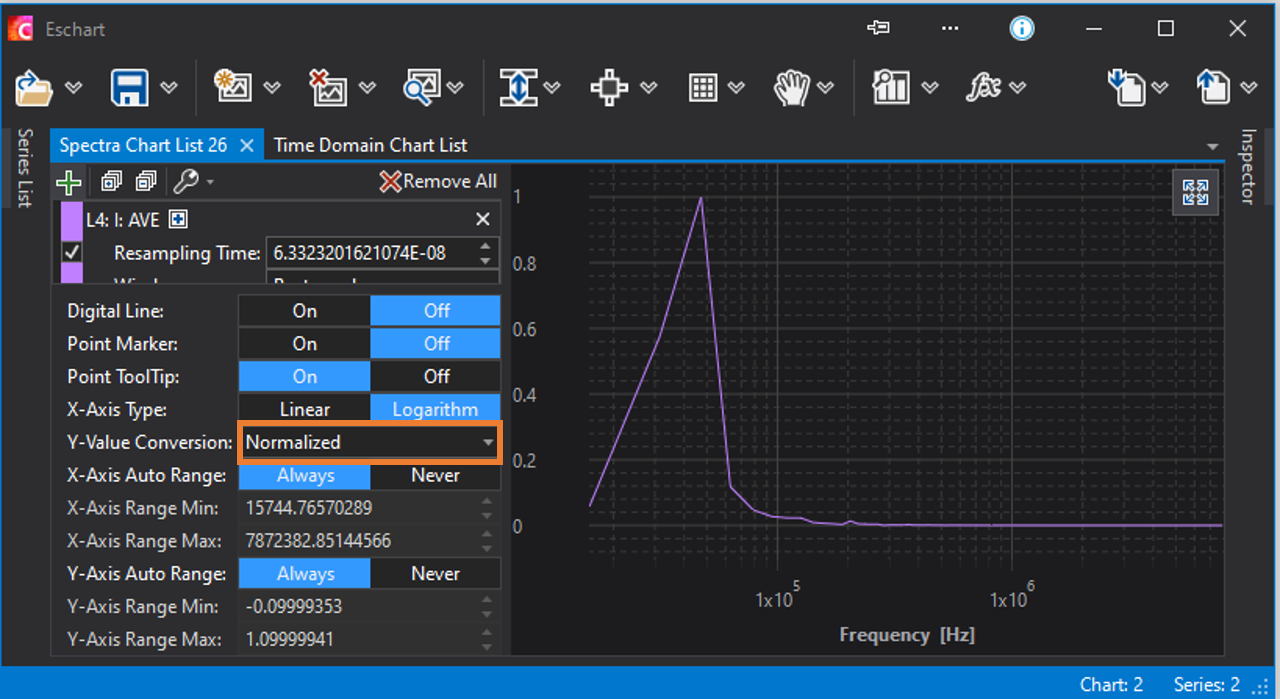Open the wrench settings dropdown arrow
The width and height of the screenshot is (1280, 699).
click(x=210, y=182)
